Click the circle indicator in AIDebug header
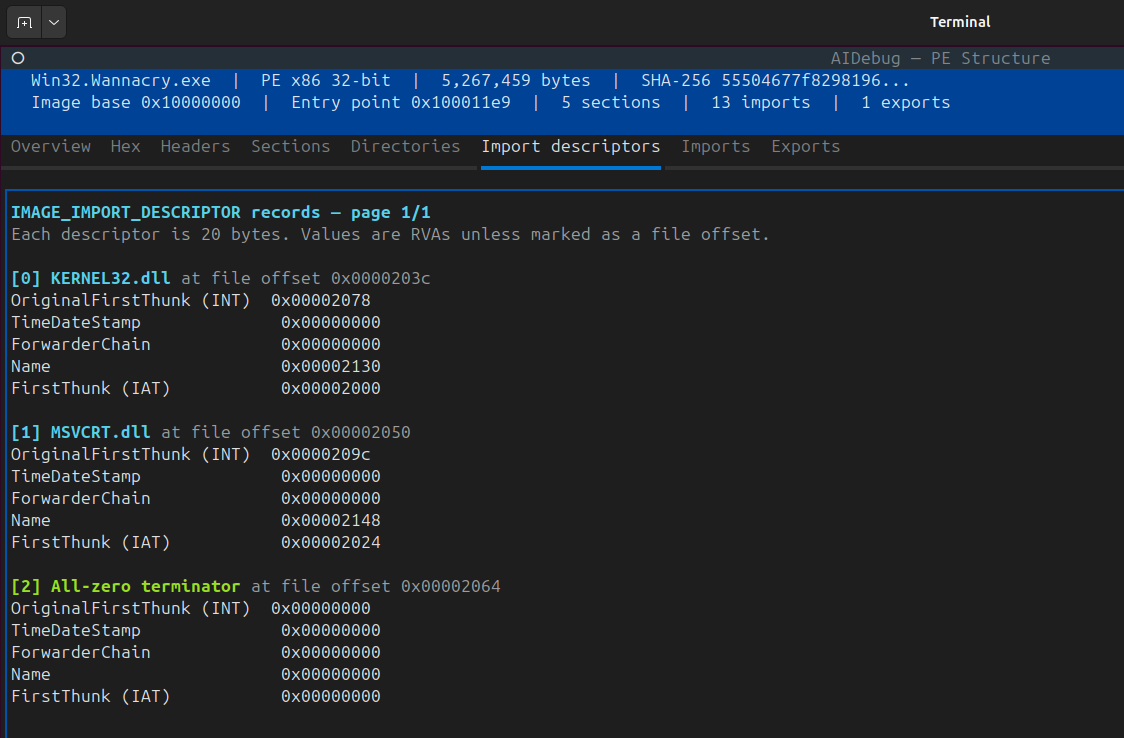 [18, 58]
